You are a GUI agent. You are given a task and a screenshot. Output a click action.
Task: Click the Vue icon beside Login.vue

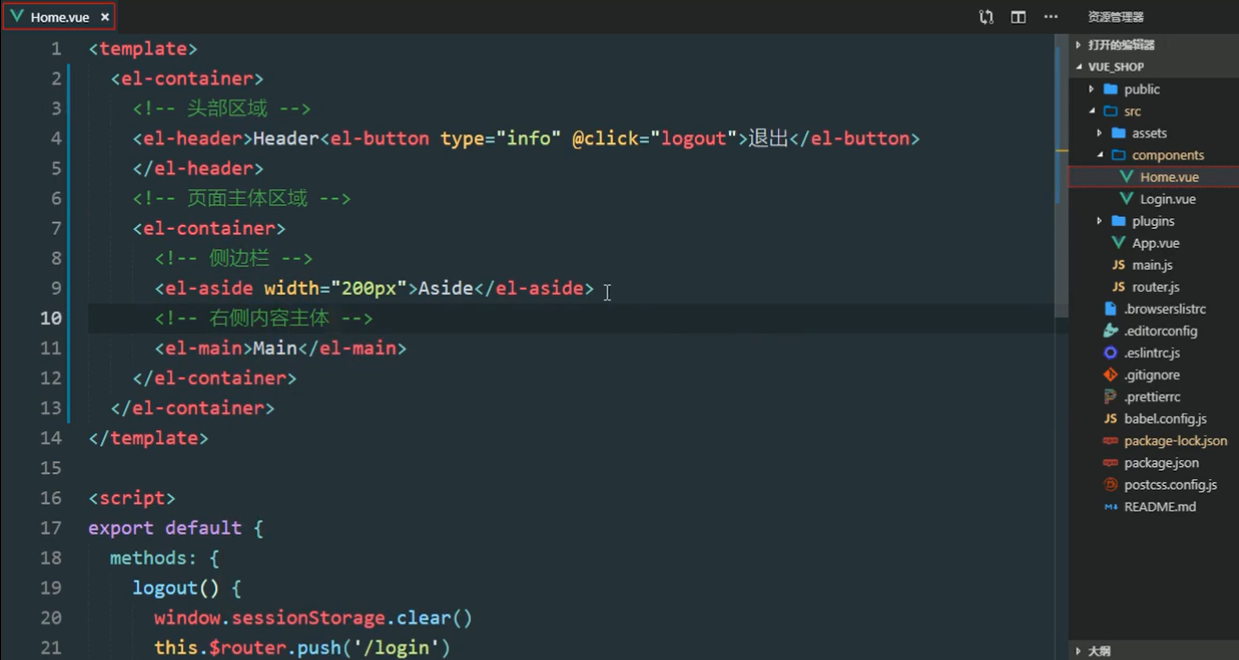pyautogui.click(x=1127, y=199)
